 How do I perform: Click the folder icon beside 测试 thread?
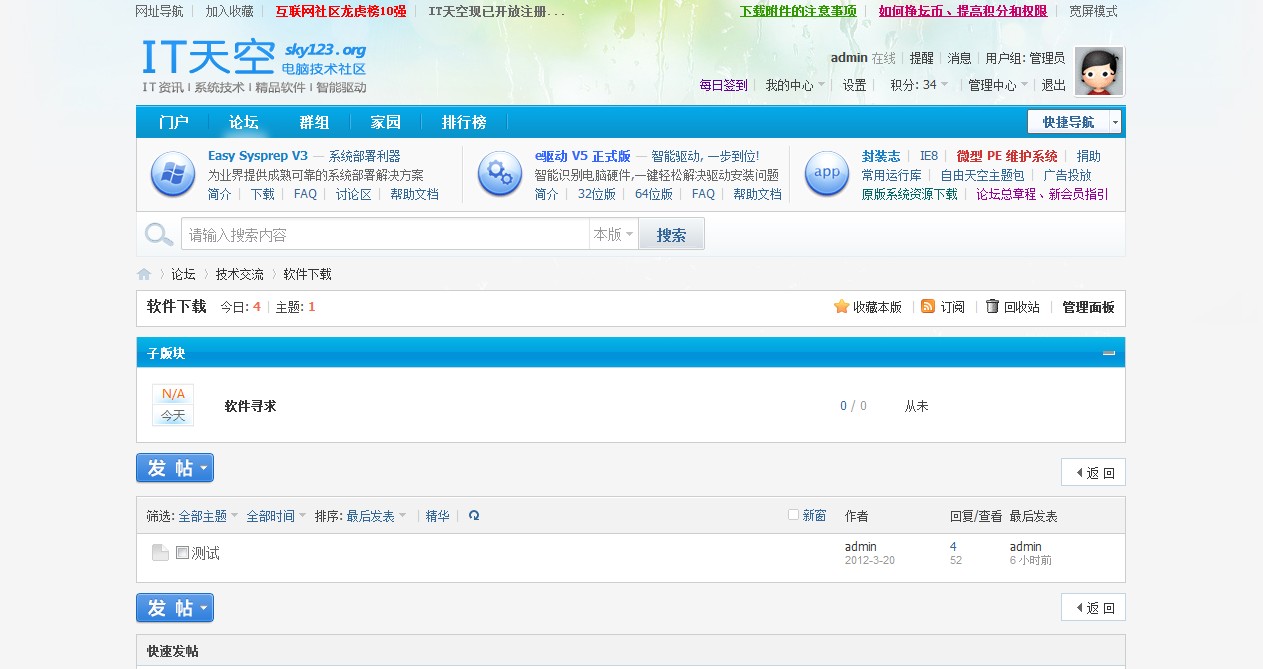point(160,553)
